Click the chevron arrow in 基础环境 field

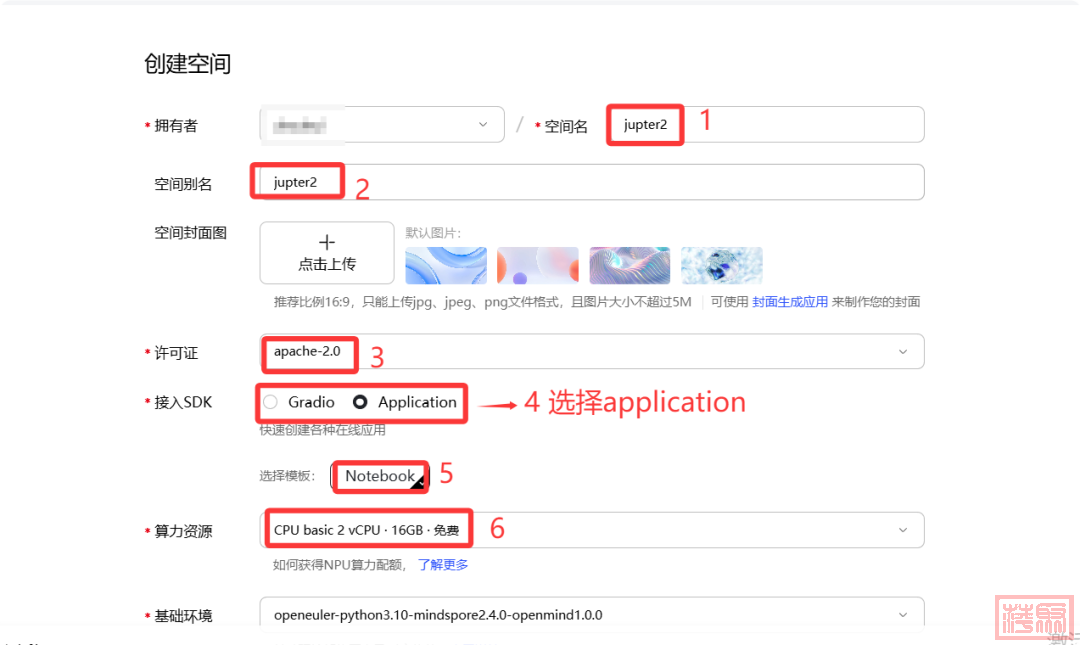903,615
